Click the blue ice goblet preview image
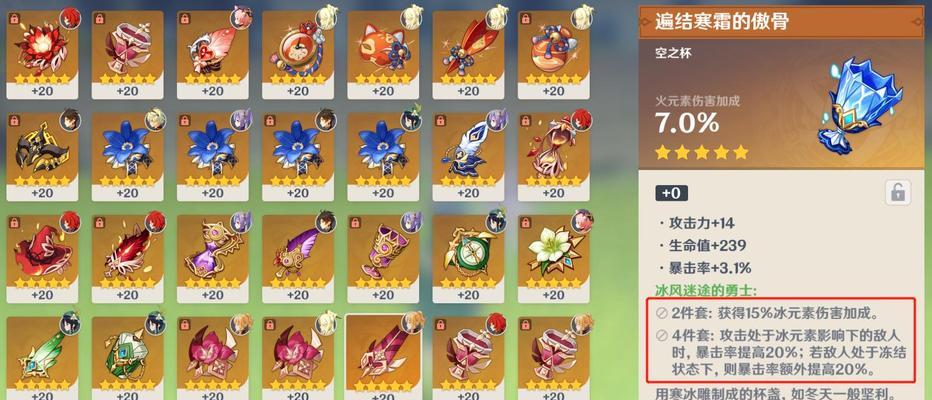Screen dimensions: 932x400 (859, 105)
